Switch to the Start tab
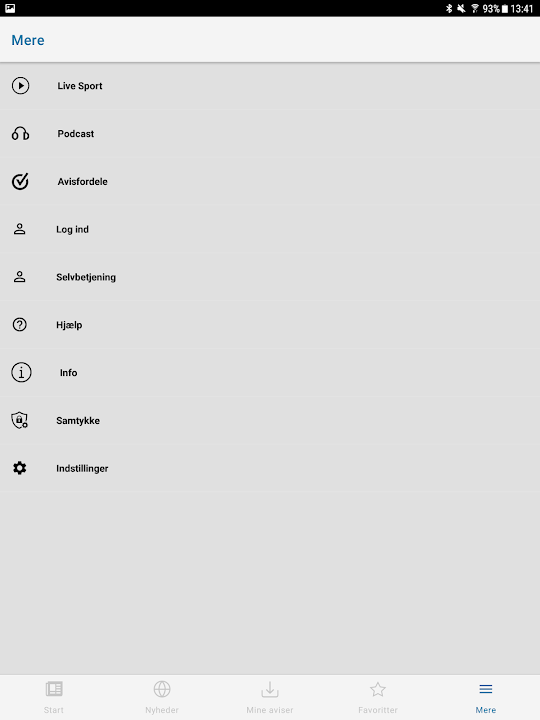This screenshot has width=540, height=720. point(54,698)
